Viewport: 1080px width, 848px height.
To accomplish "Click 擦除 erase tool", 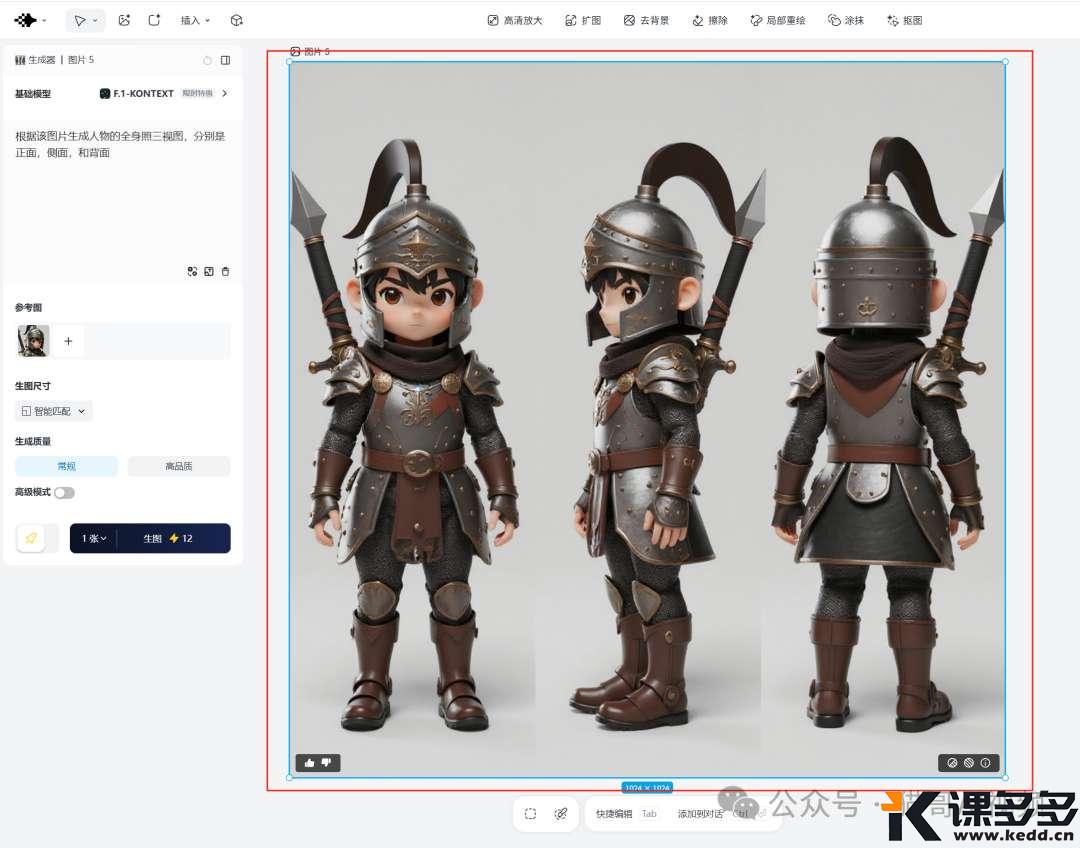I will point(710,21).
